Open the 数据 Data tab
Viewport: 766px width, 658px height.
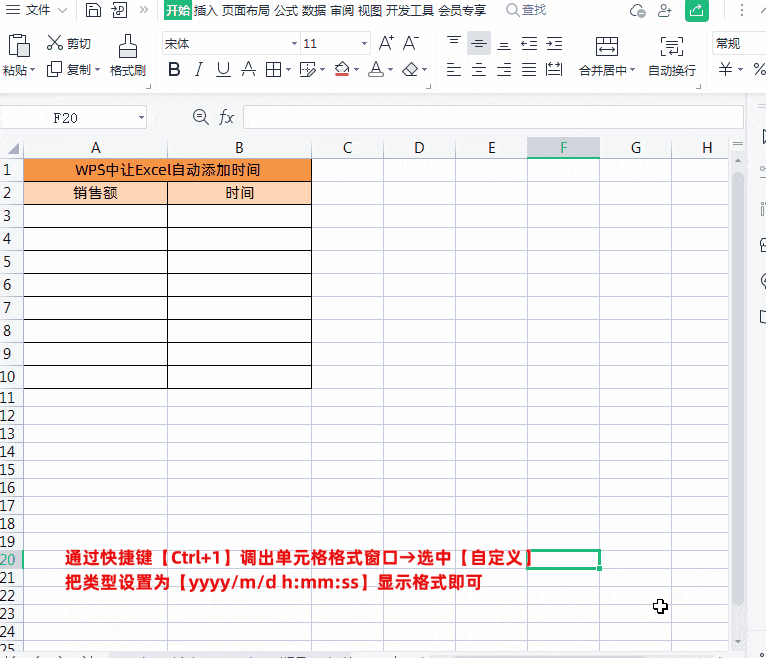coord(314,10)
